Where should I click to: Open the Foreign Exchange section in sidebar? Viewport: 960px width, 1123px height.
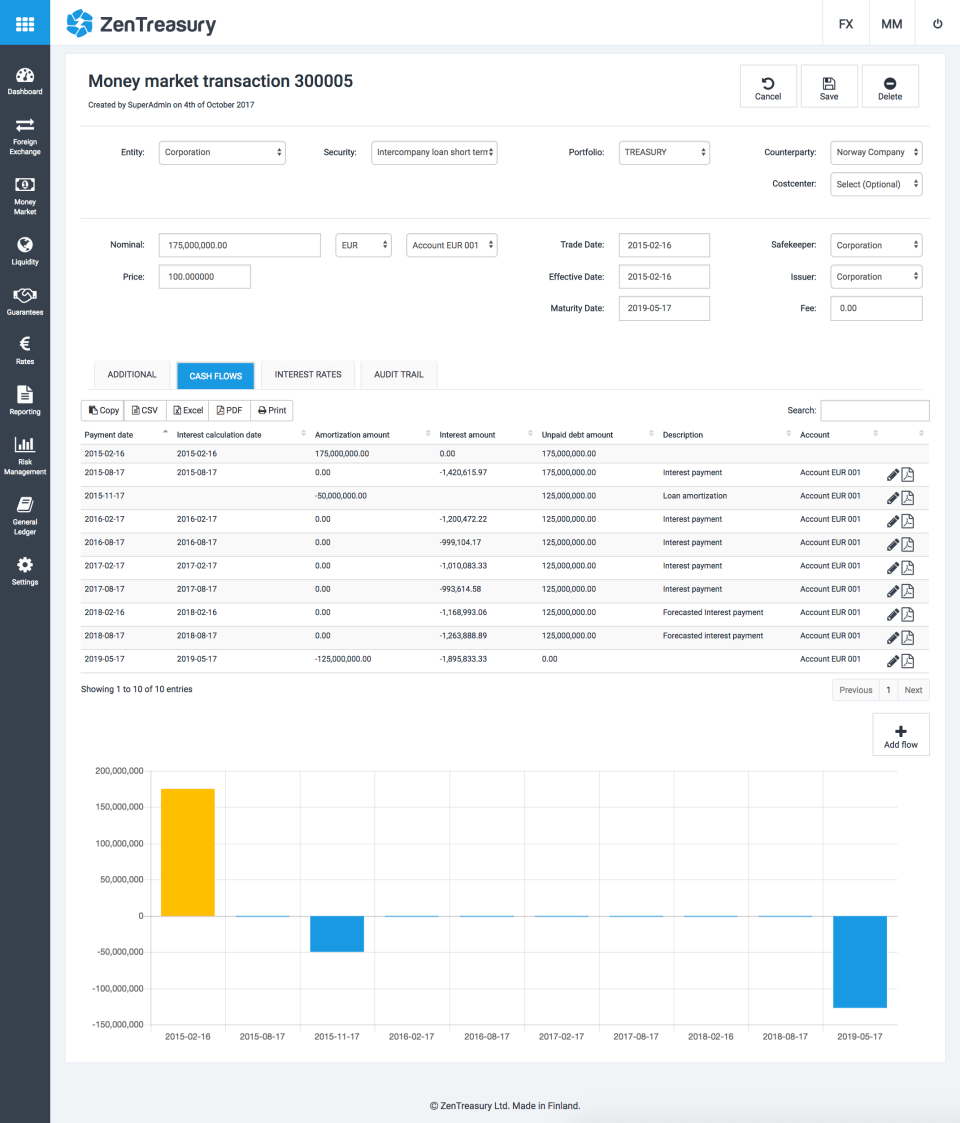tap(25, 134)
